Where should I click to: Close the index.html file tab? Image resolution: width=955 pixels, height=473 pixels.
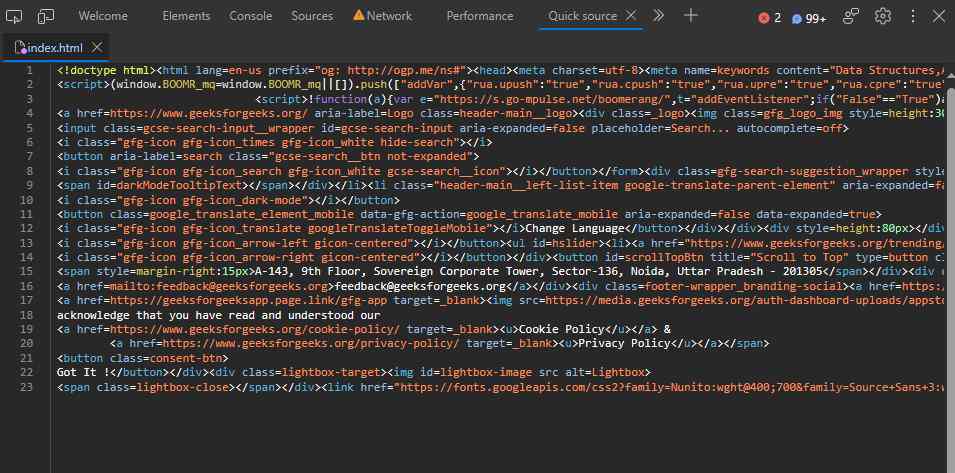(x=97, y=47)
